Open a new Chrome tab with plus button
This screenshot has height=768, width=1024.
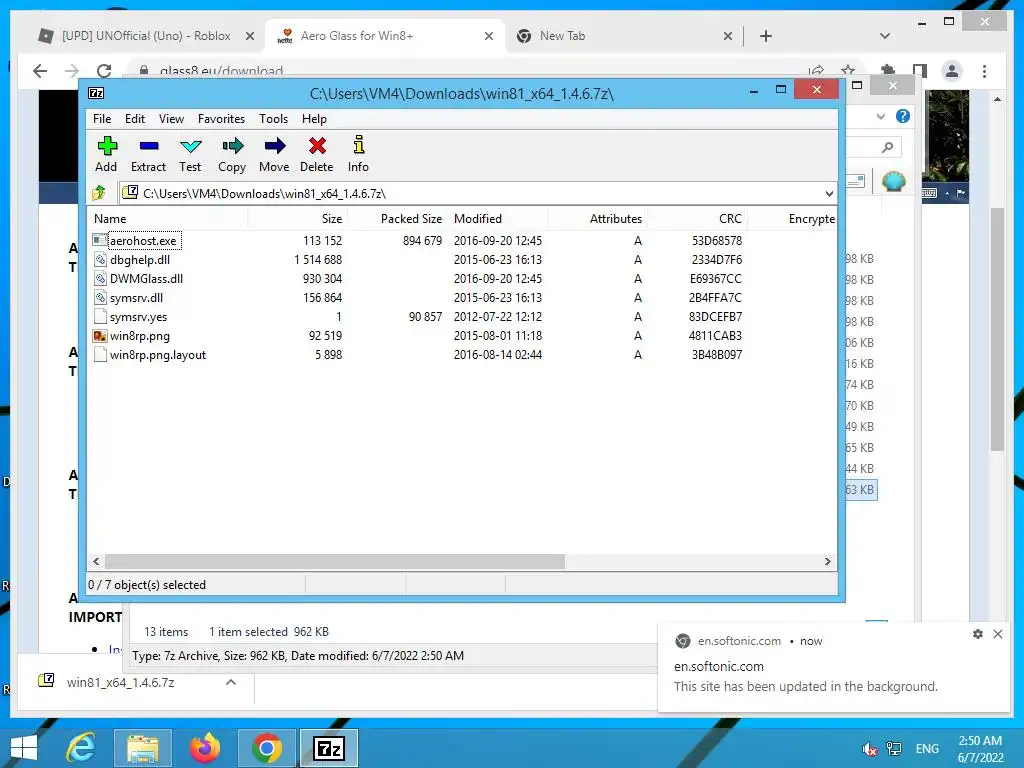(x=766, y=36)
